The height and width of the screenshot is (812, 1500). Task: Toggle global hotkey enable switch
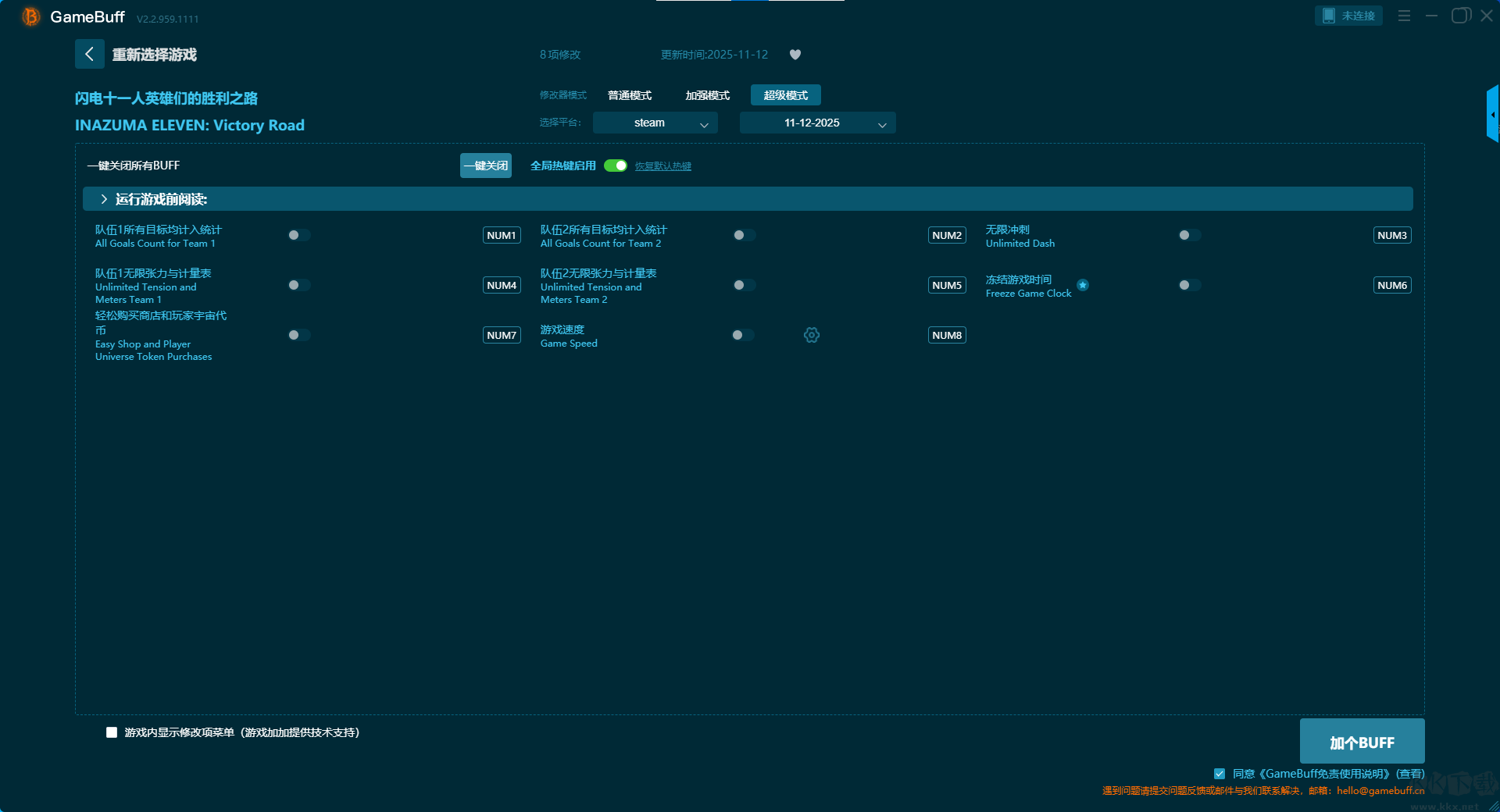pos(616,166)
